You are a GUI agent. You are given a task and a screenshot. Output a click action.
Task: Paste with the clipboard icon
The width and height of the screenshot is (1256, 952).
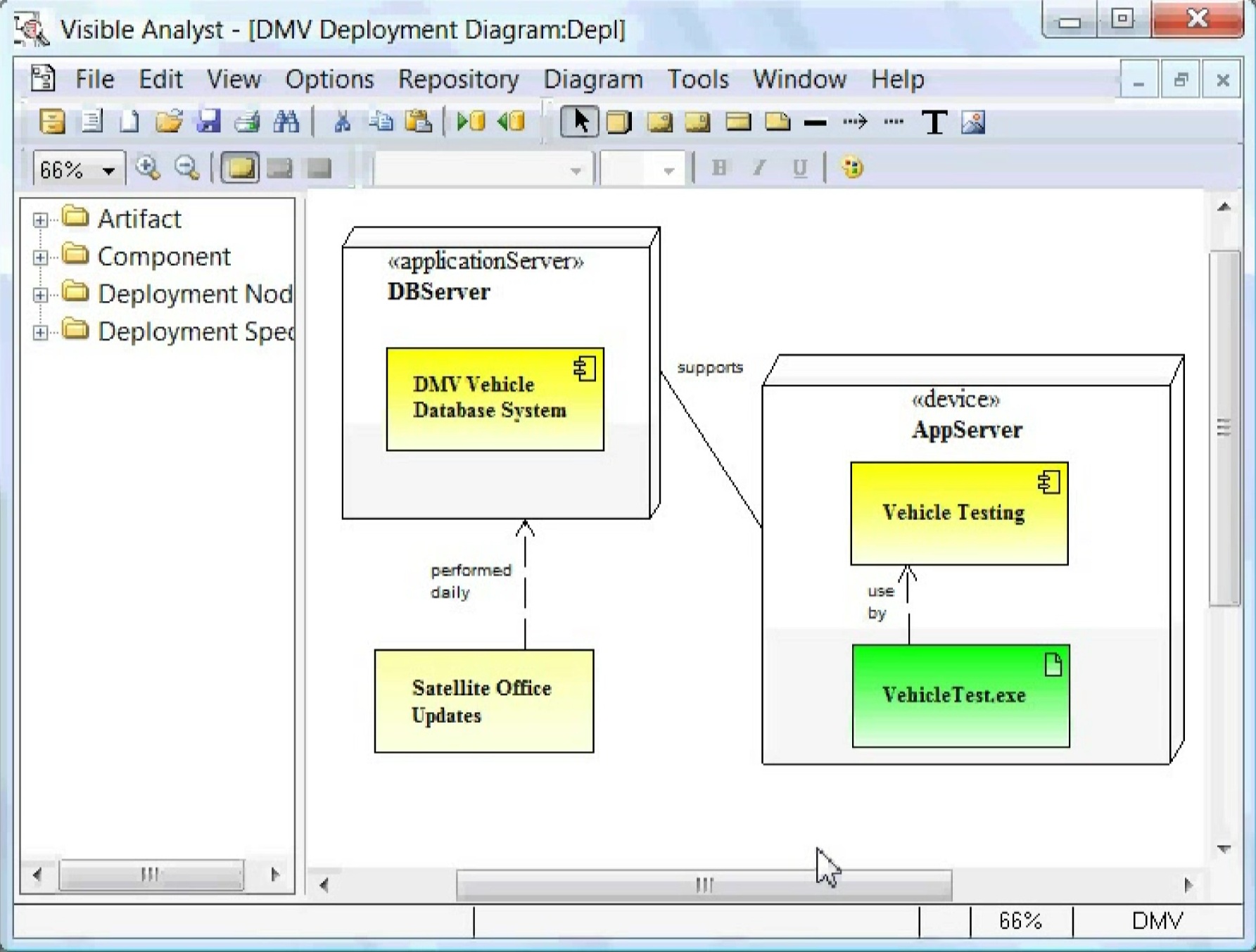click(x=419, y=122)
